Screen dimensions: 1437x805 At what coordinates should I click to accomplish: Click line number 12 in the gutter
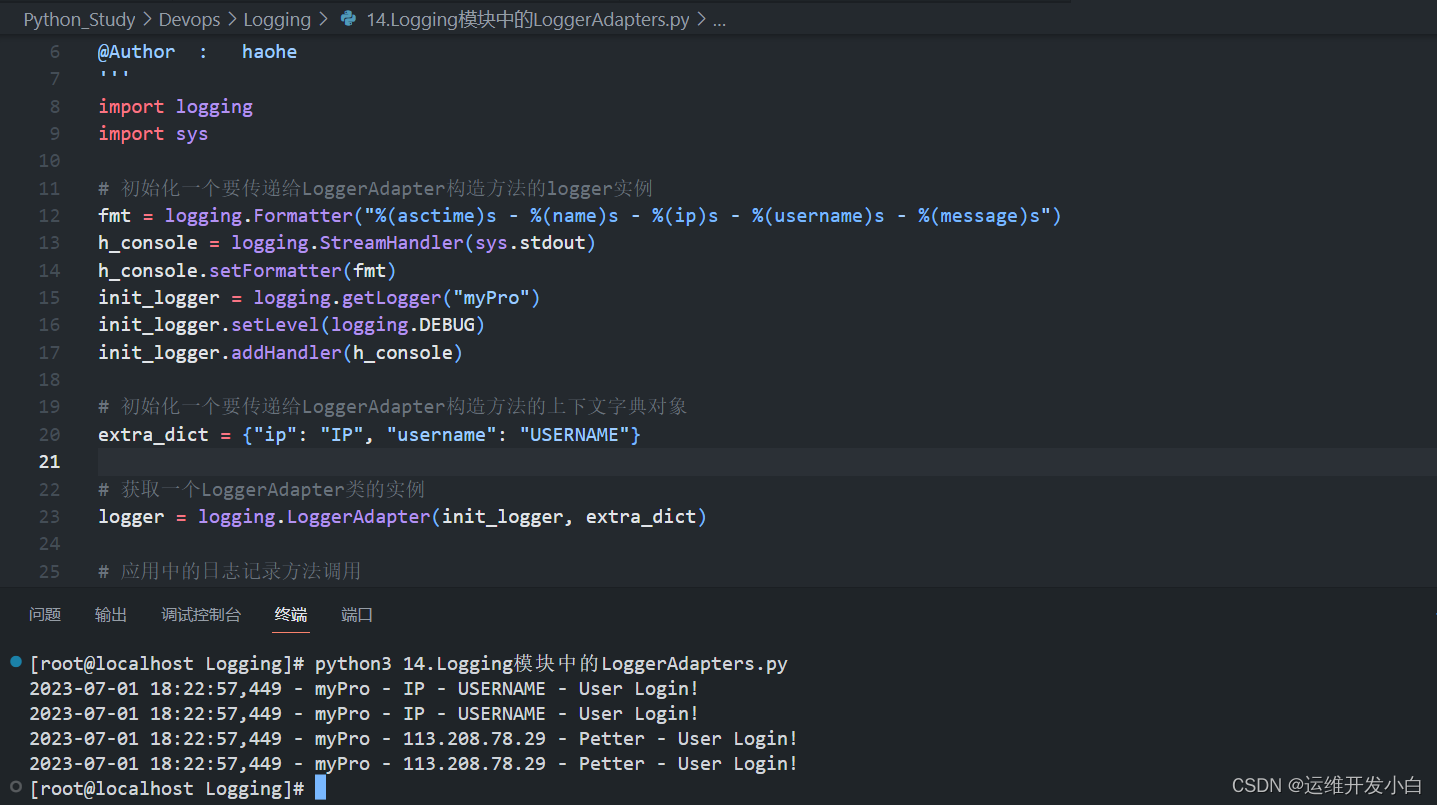coord(49,216)
